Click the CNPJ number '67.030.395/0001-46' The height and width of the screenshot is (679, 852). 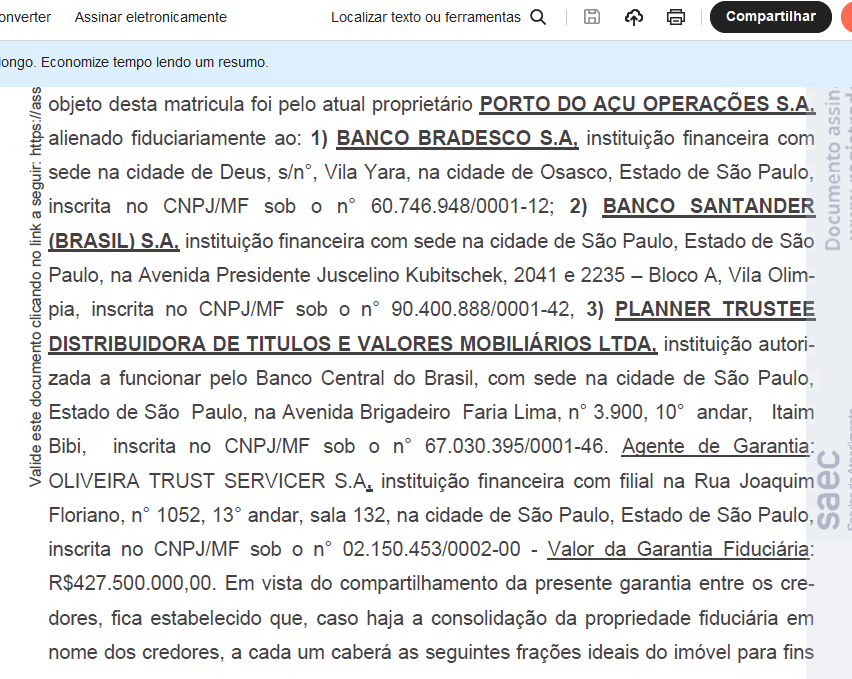pos(514,447)
